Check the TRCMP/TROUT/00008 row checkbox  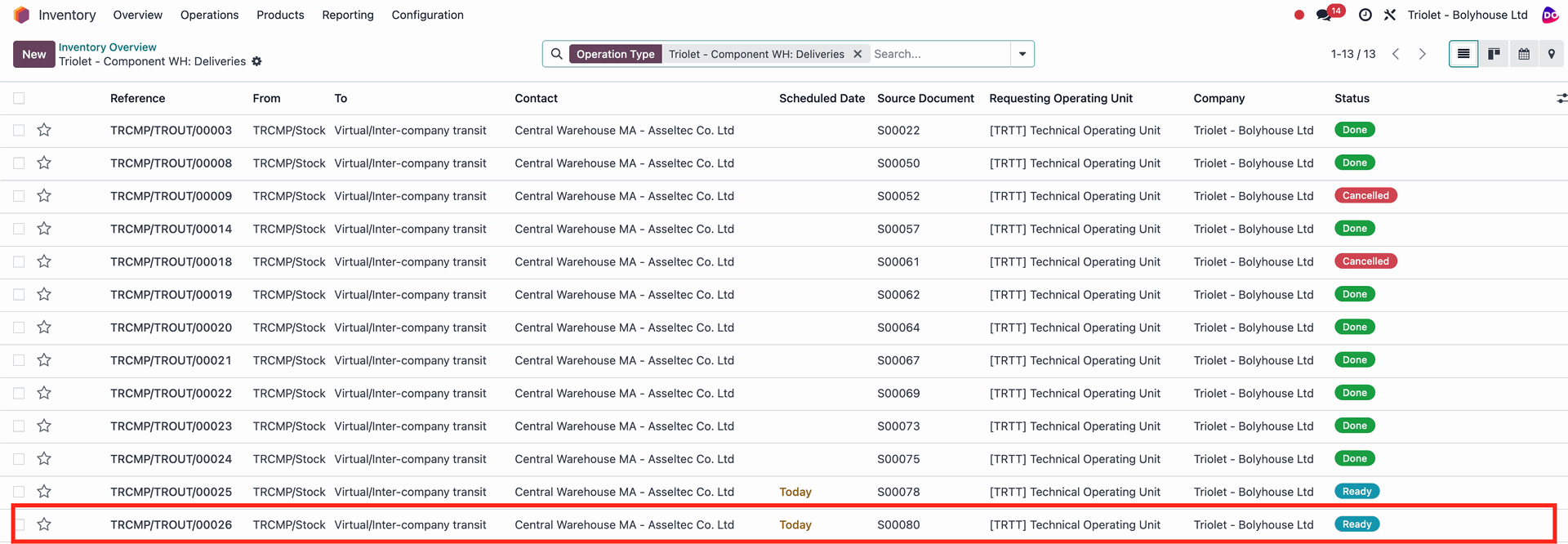coord(19,163)
